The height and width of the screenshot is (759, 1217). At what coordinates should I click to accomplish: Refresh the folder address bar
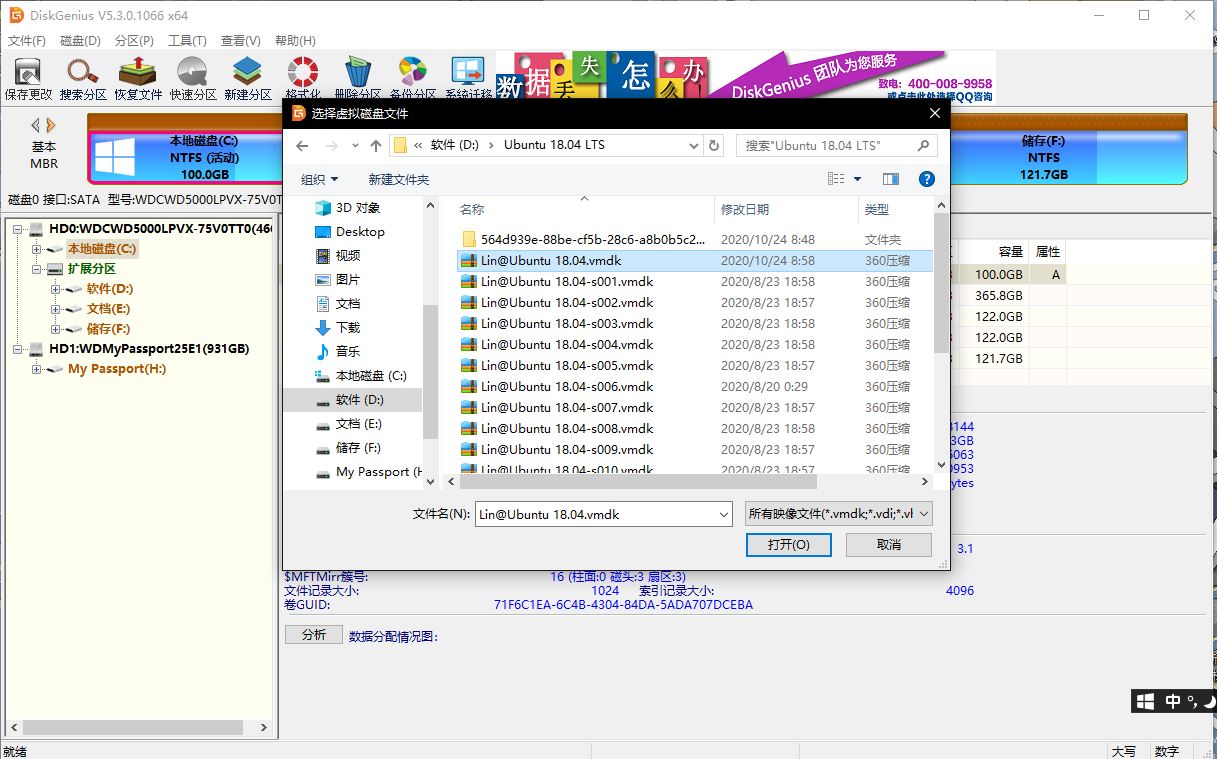[714, 146]
